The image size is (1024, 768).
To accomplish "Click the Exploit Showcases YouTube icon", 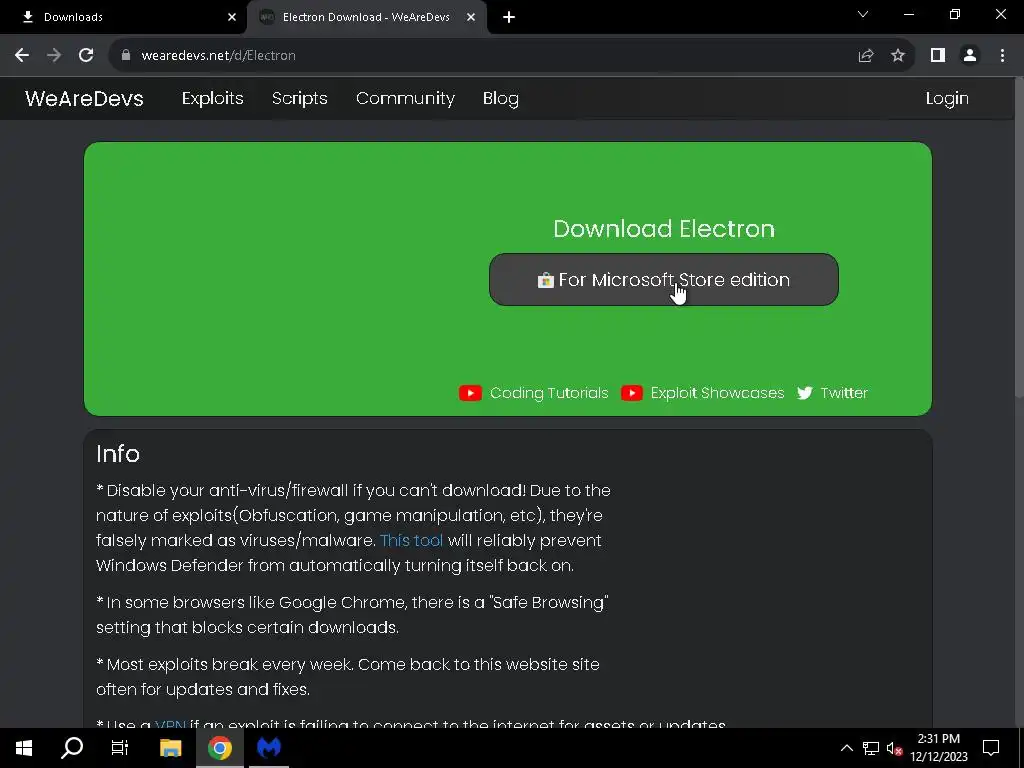I will click(x=632, y=392).
